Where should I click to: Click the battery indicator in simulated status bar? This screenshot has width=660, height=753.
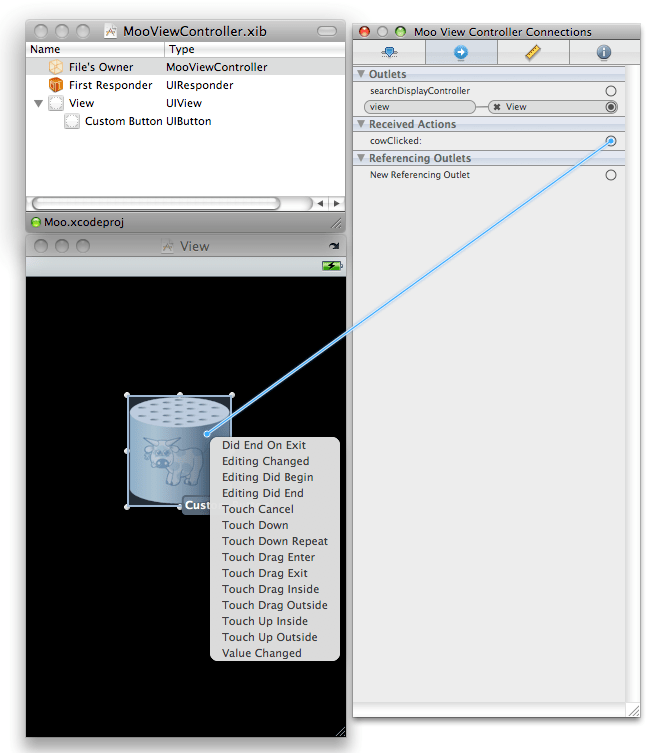[331, 266]
